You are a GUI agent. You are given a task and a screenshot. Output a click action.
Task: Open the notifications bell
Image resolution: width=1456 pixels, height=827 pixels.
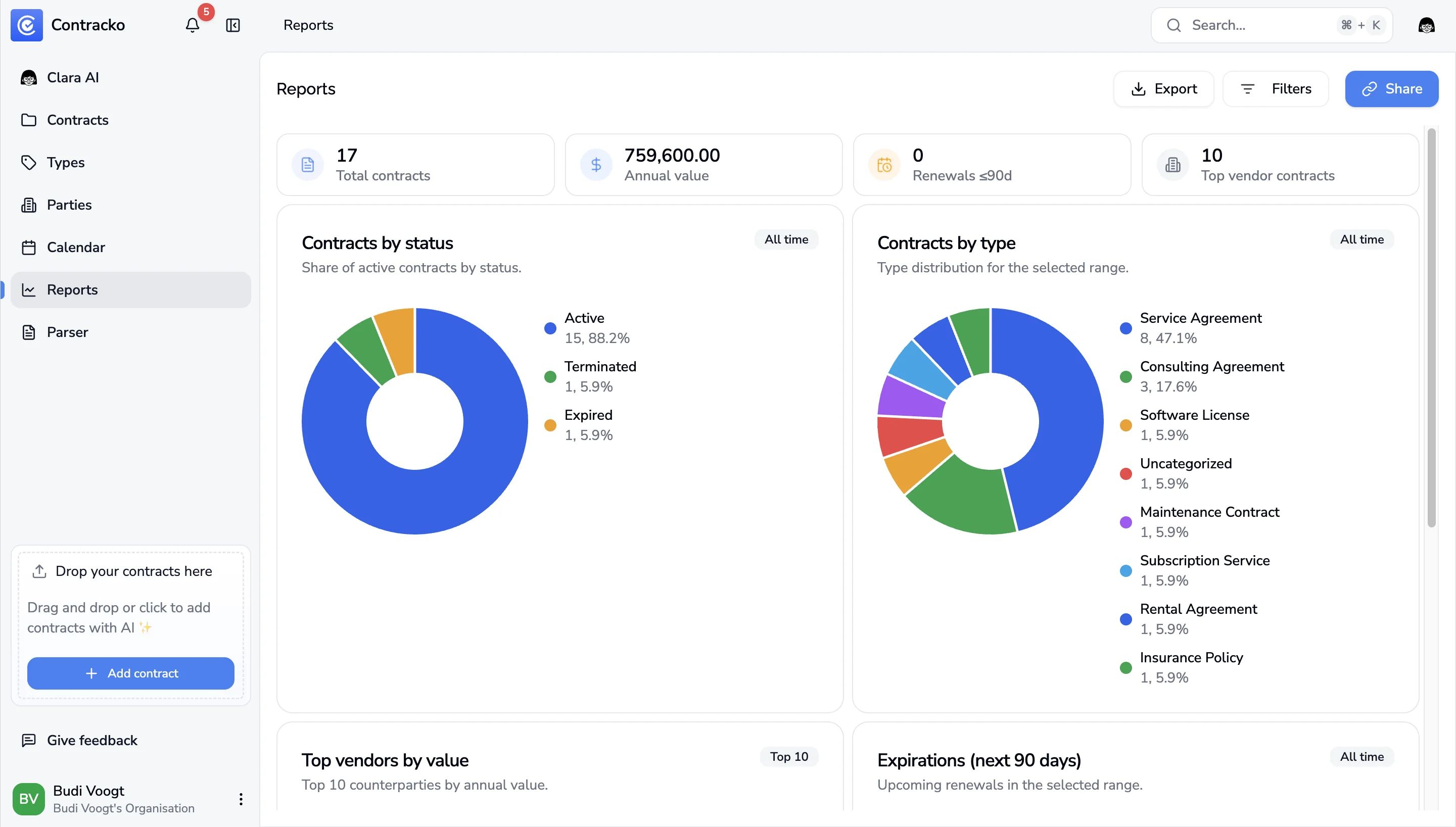tap(193, 26)
